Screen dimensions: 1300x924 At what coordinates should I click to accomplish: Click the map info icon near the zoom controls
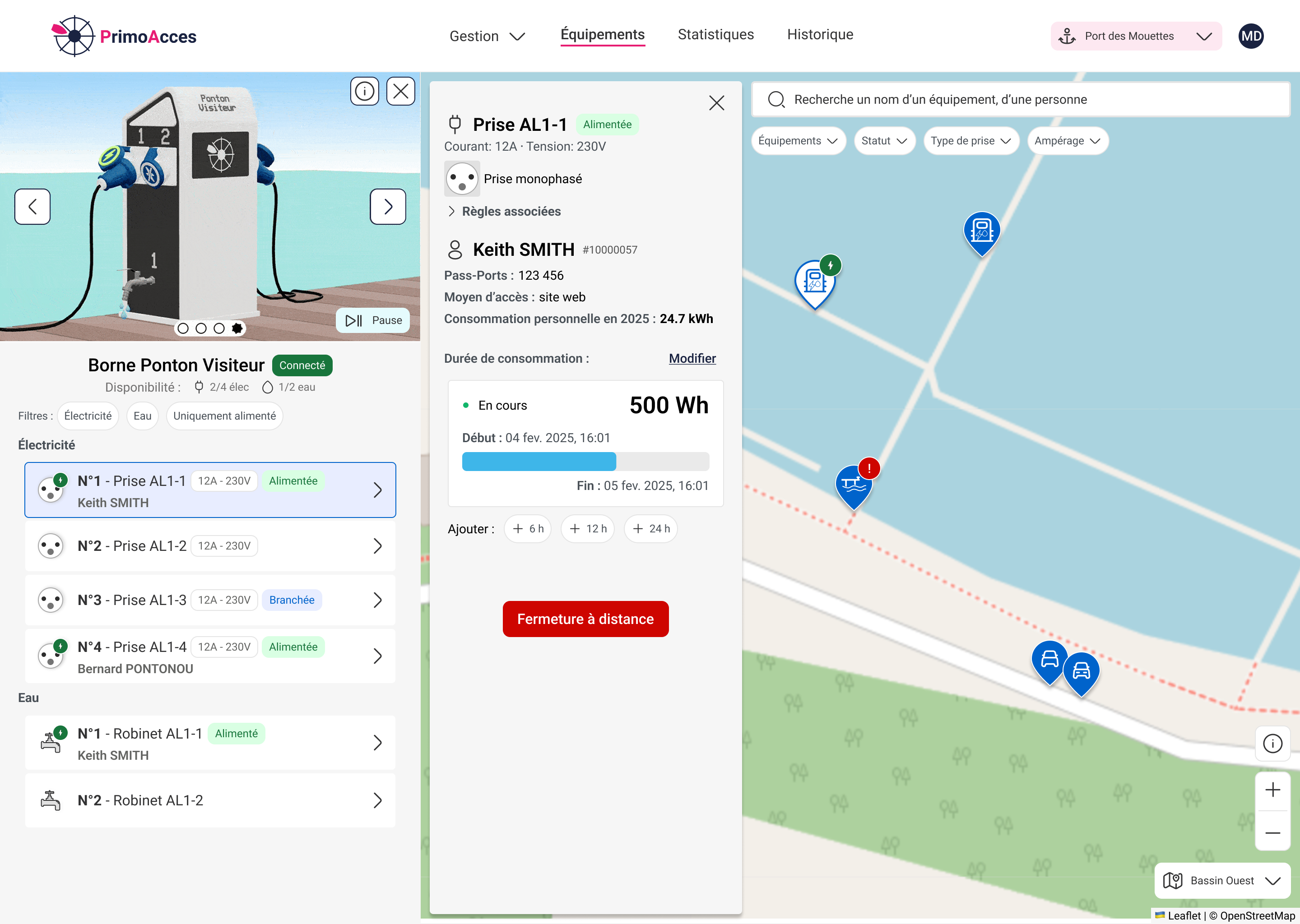tap(1273, 744)
